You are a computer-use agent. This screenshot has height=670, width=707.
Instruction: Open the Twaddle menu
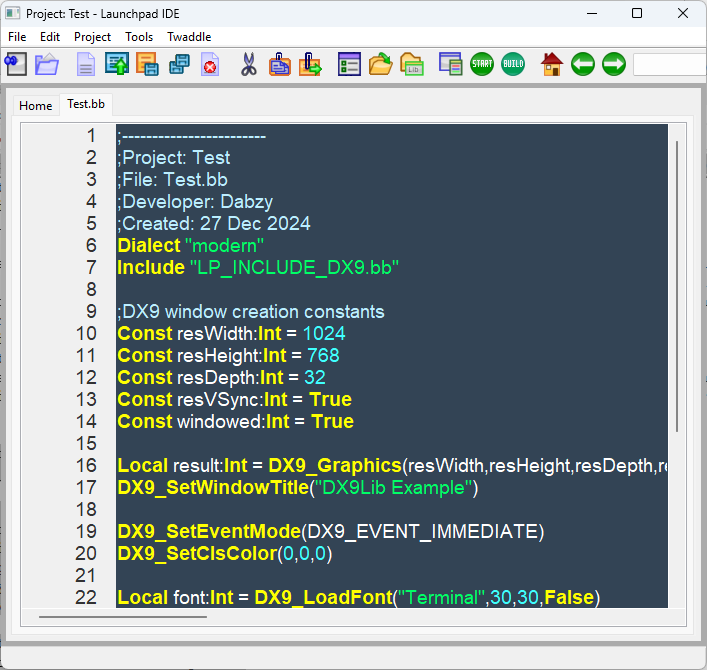[x=189, y=37]
